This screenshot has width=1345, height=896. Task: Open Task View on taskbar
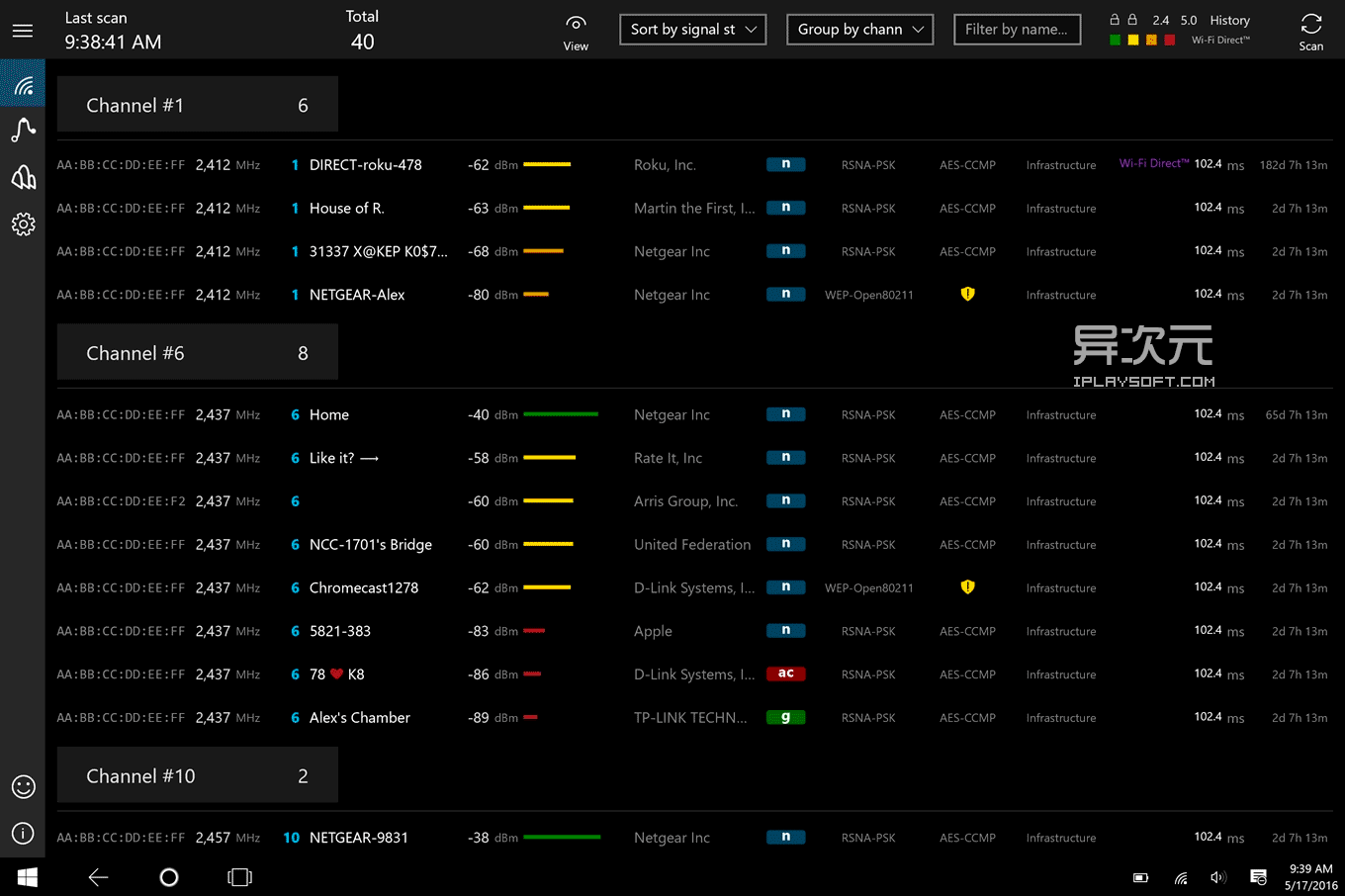pyautogui.click(x=240, y=877)
